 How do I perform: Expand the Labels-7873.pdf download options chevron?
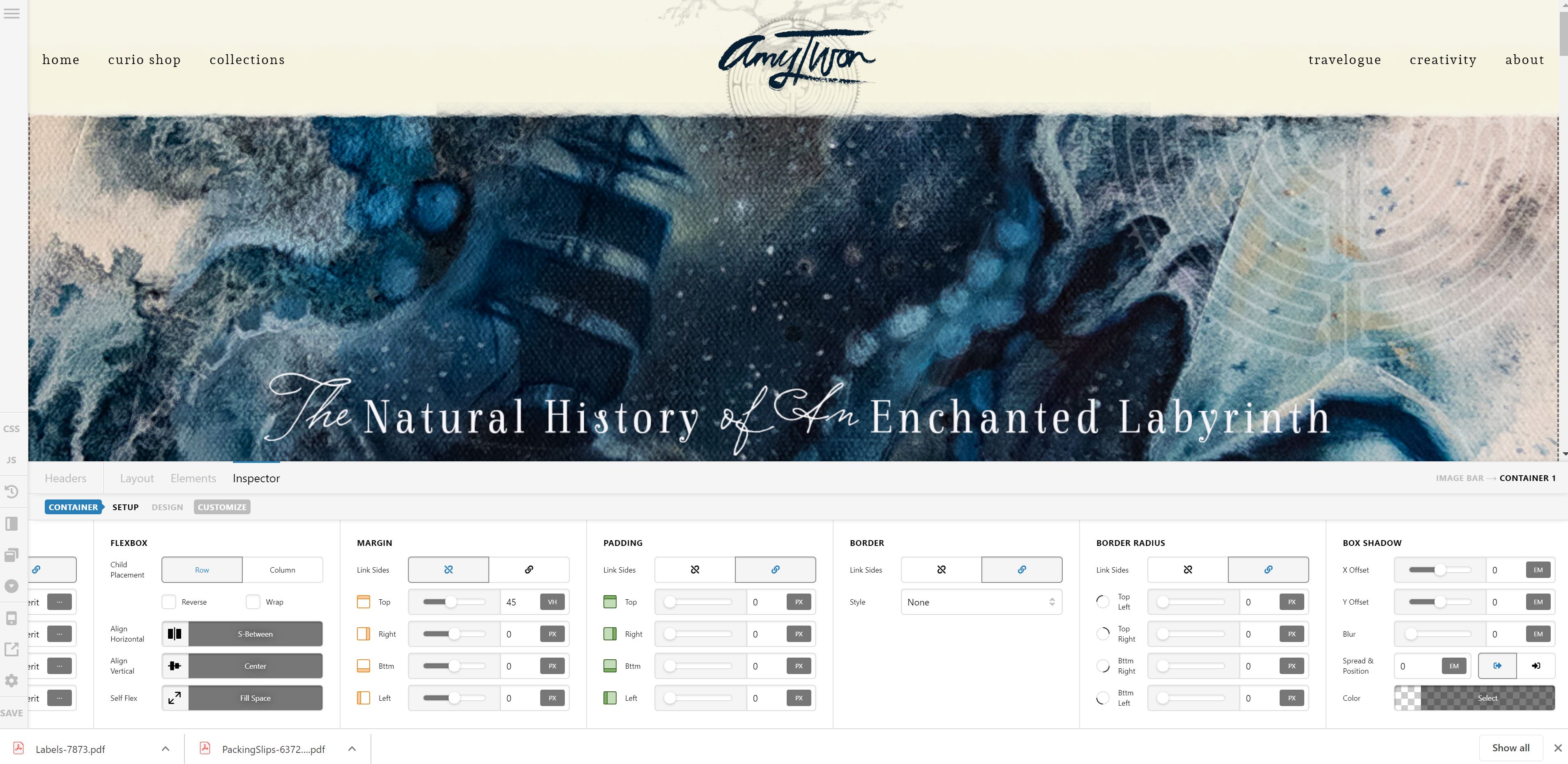pos(166,749)
